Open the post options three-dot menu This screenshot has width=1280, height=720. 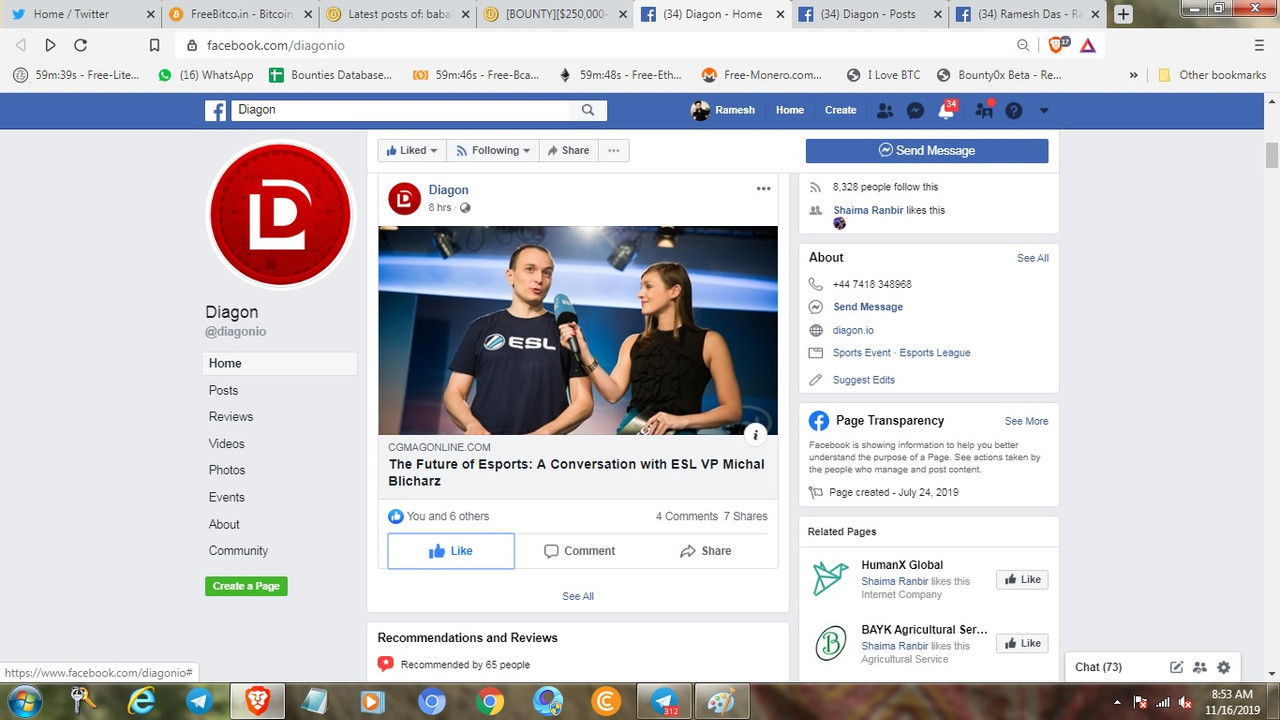click(764, 189)
